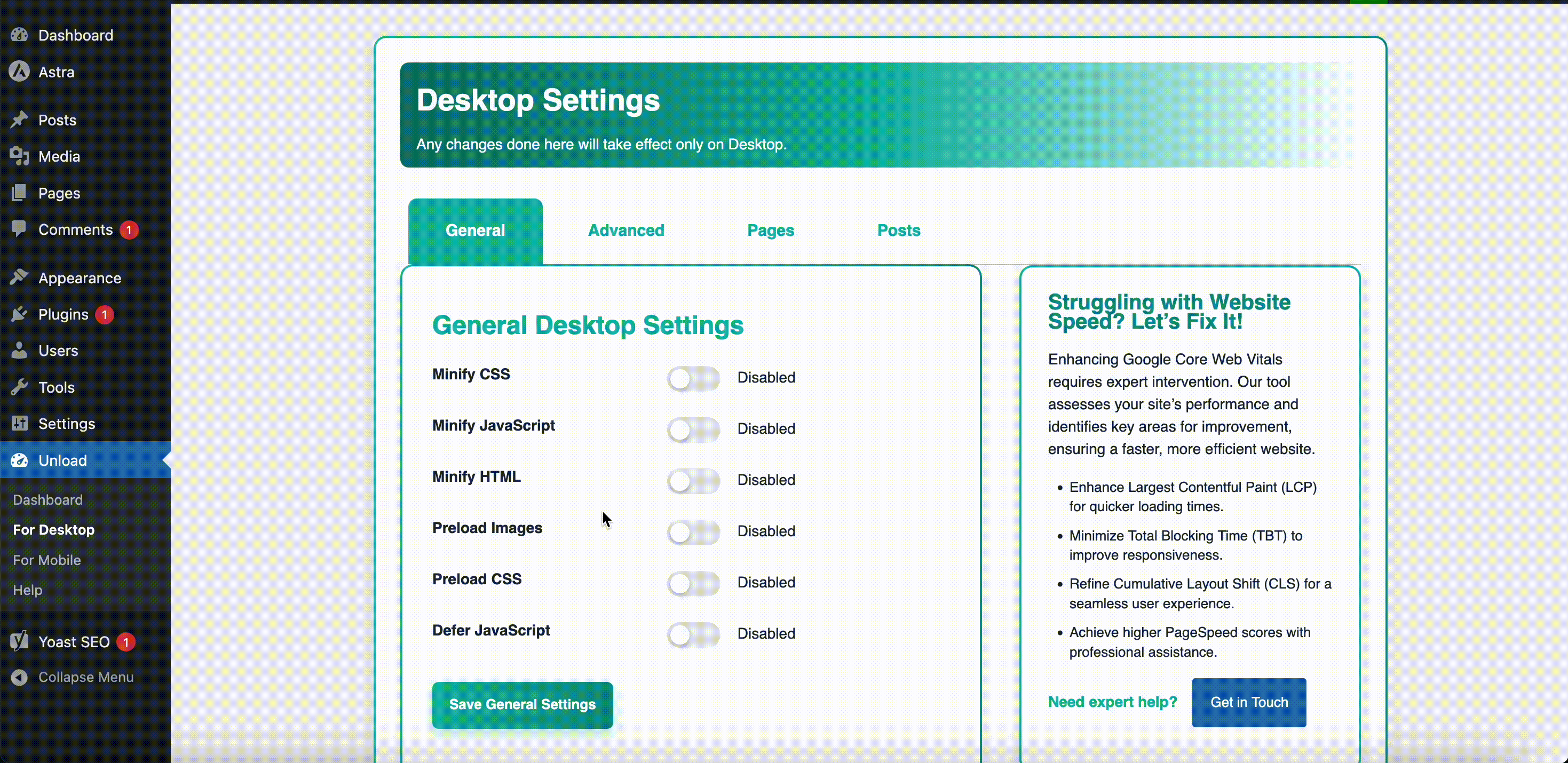Click Disabled status next to Preload CSS
This screenshot has height=763, width=1568.
point(766,582)
